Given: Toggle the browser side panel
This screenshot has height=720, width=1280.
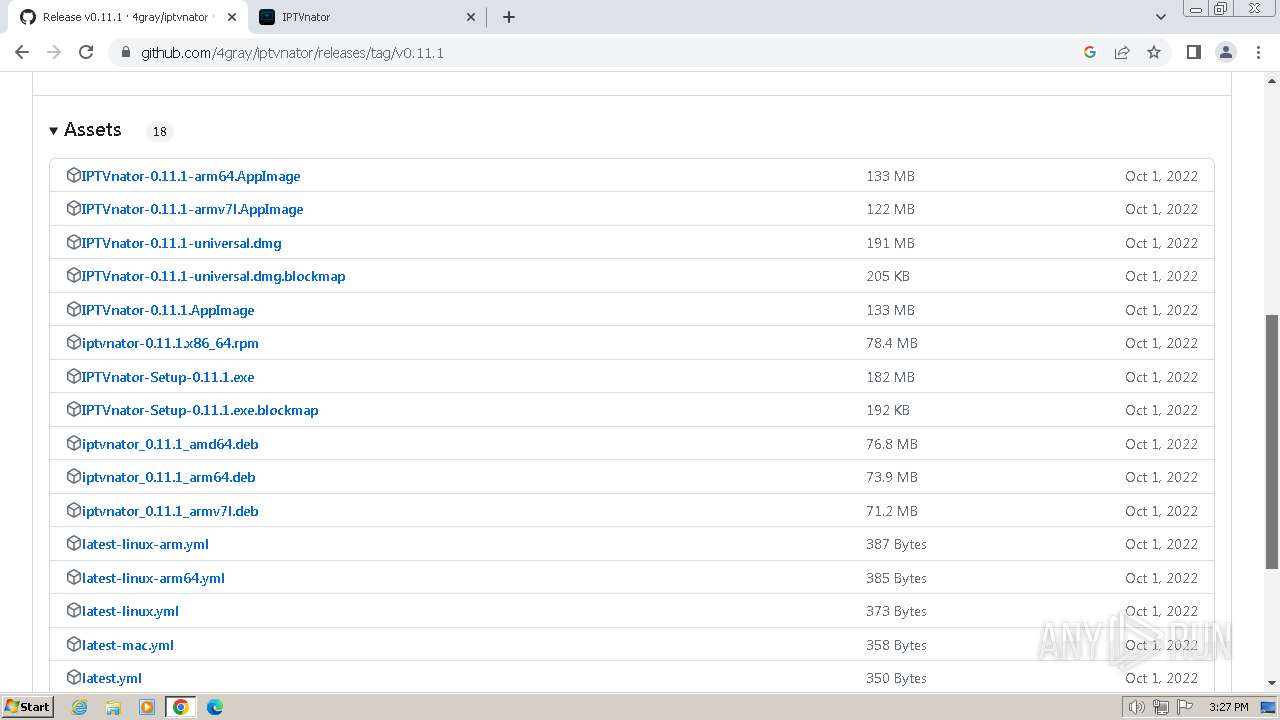Looking at the screenshot, I should [1193, 52].
